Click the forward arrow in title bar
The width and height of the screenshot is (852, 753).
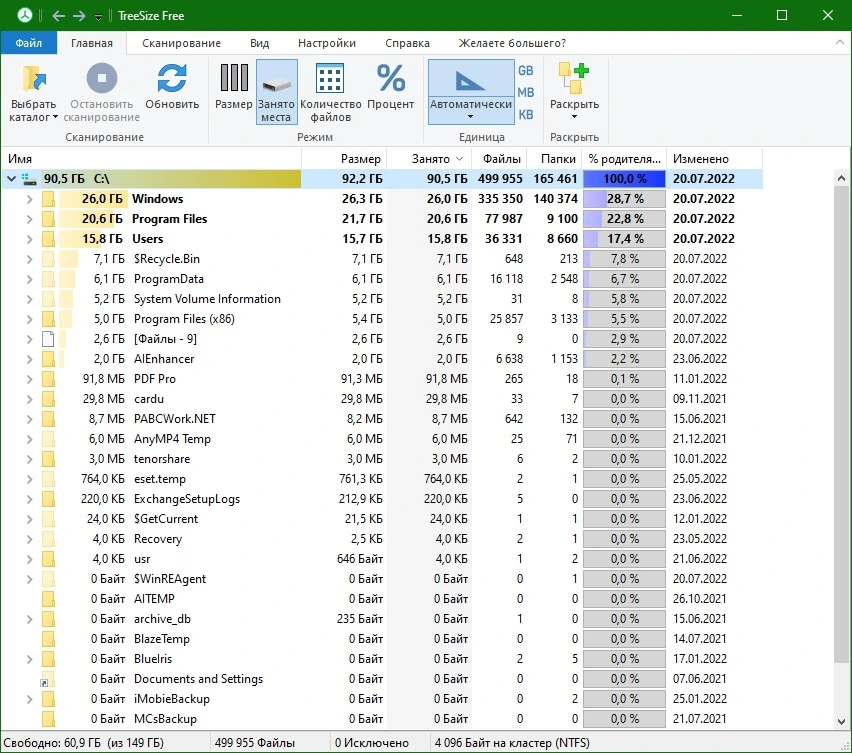pyautogui.click(x=79, y=16)
